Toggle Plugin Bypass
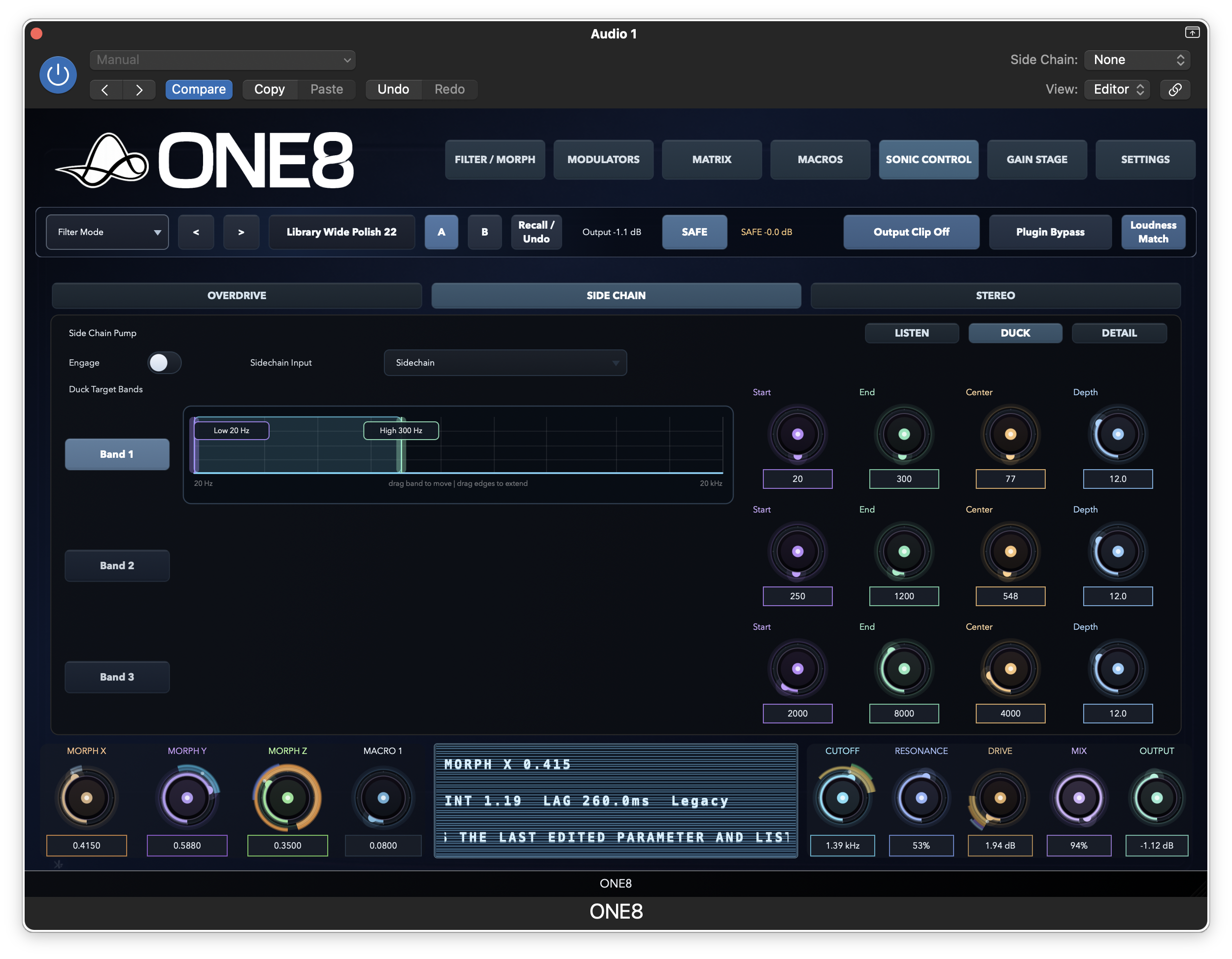The image size is (1232, 959). point(1050,232)
